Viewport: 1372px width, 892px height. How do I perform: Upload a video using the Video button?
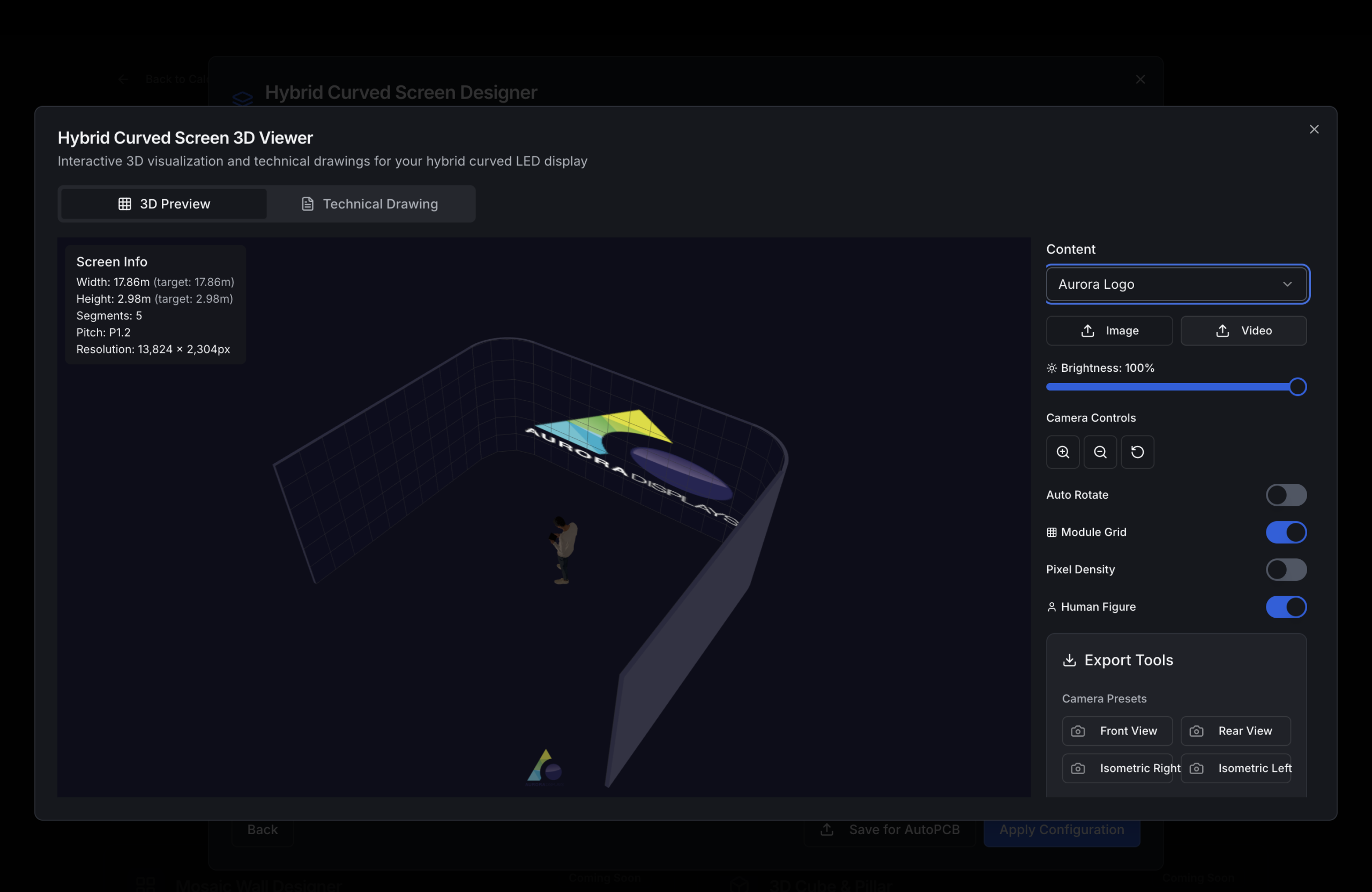[1243, 330]
